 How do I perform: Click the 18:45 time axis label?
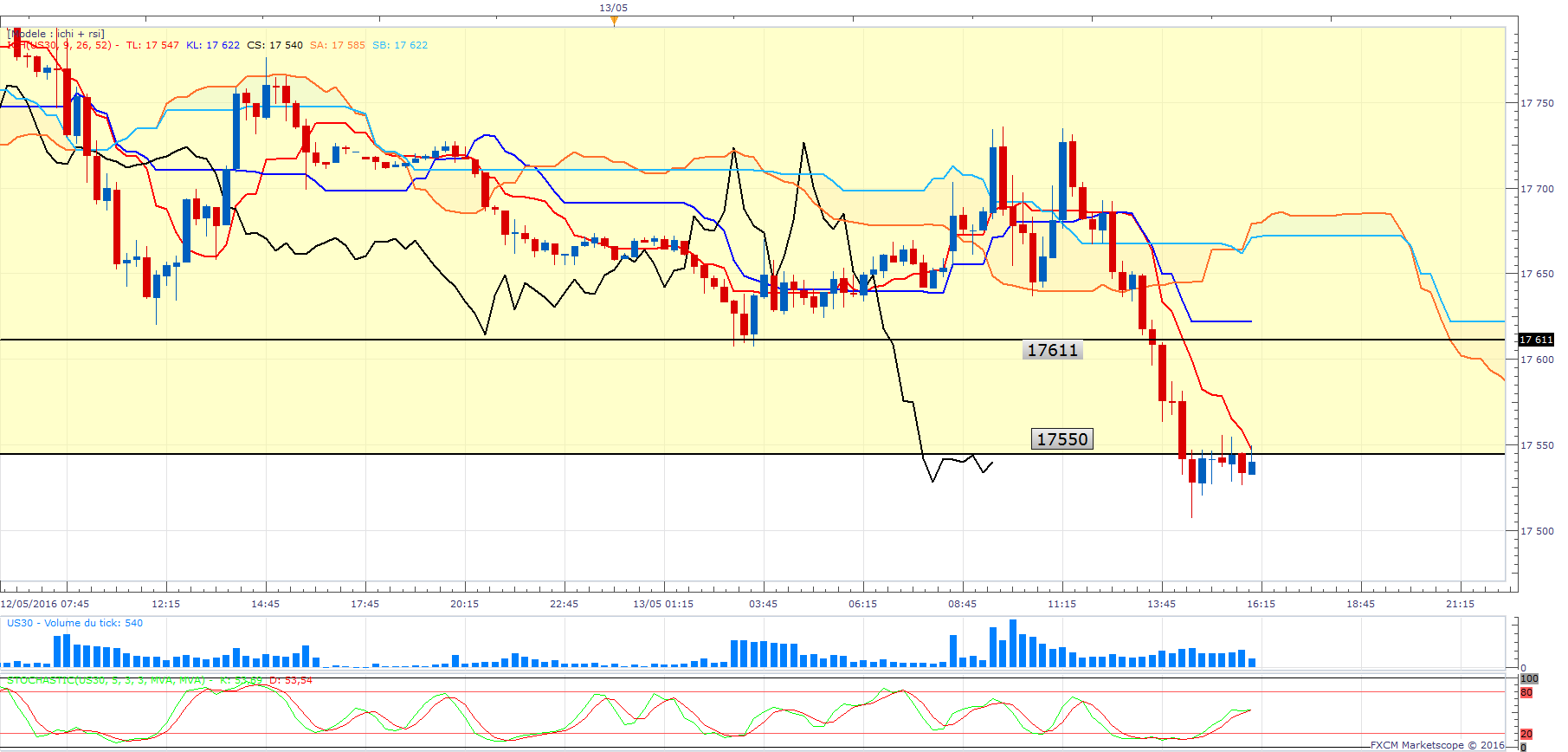click(1361, 604)
